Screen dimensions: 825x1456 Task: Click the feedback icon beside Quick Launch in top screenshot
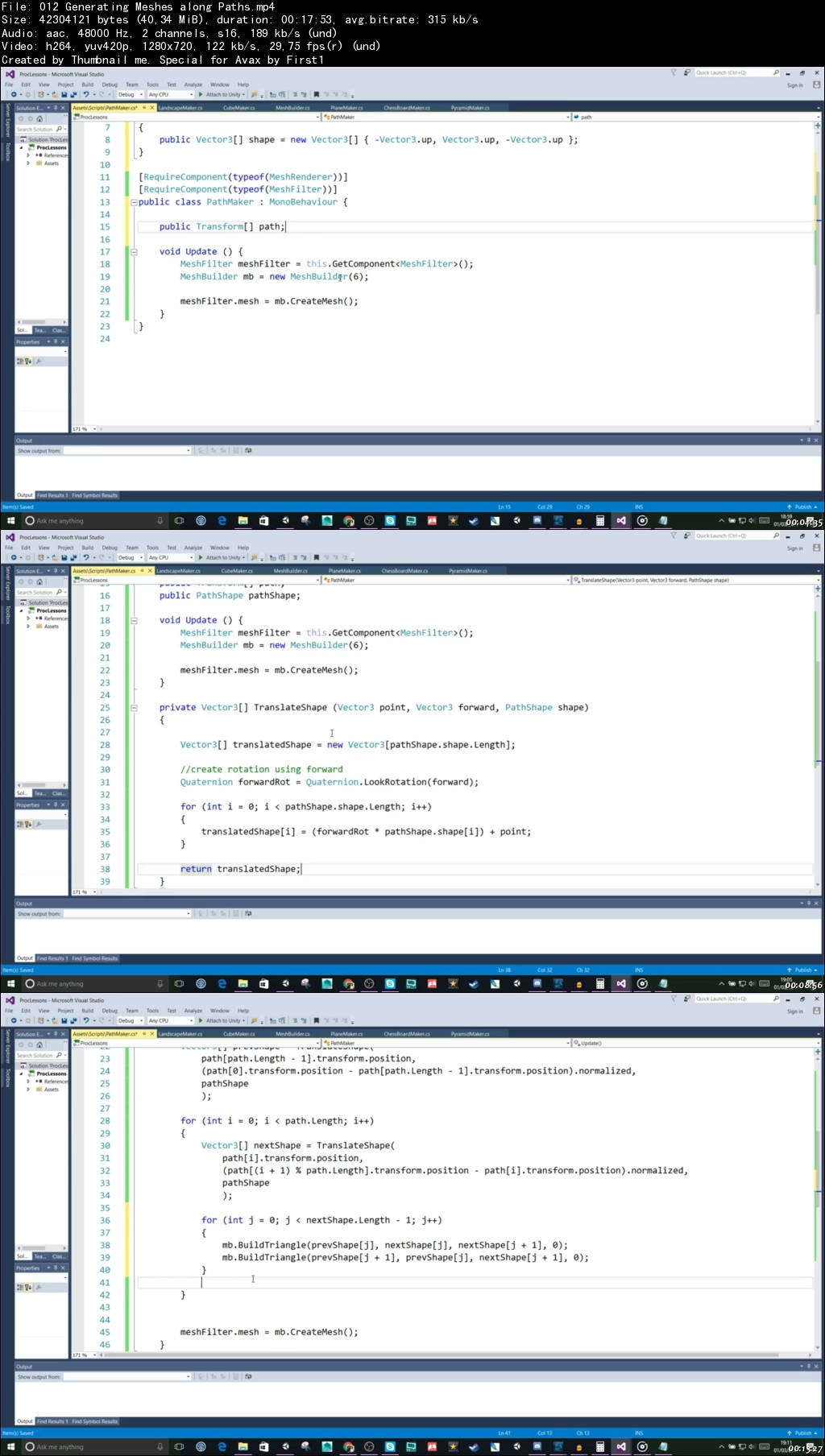click(x=687, y=72)
